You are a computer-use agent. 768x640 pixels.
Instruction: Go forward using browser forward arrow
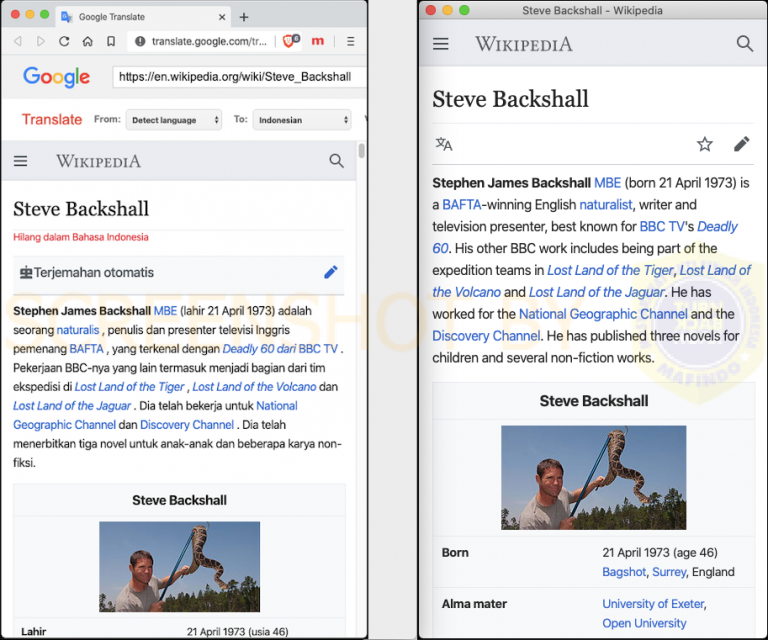click(41, 41)
